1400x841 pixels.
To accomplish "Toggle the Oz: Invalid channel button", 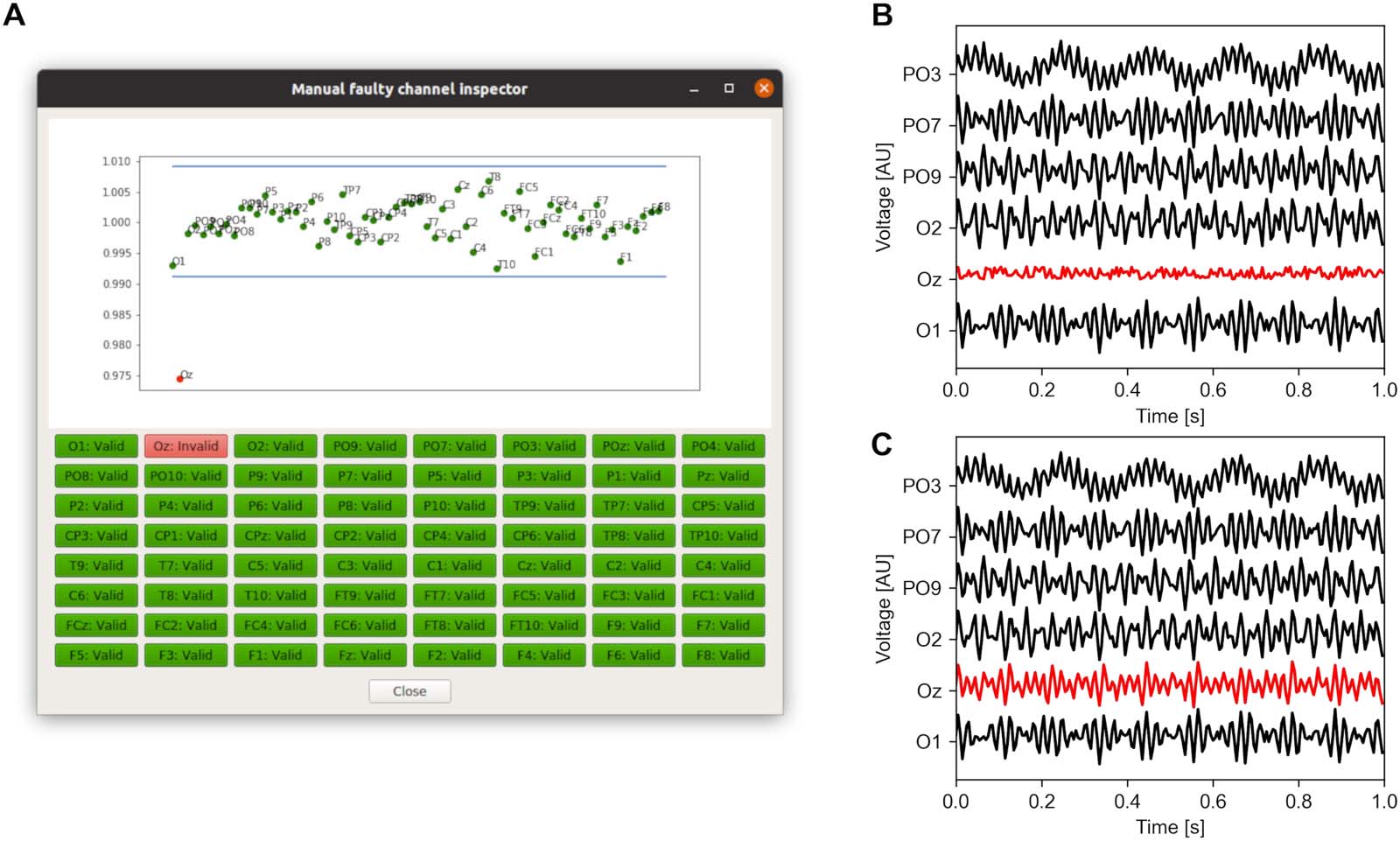I will [x=185, y=446].
